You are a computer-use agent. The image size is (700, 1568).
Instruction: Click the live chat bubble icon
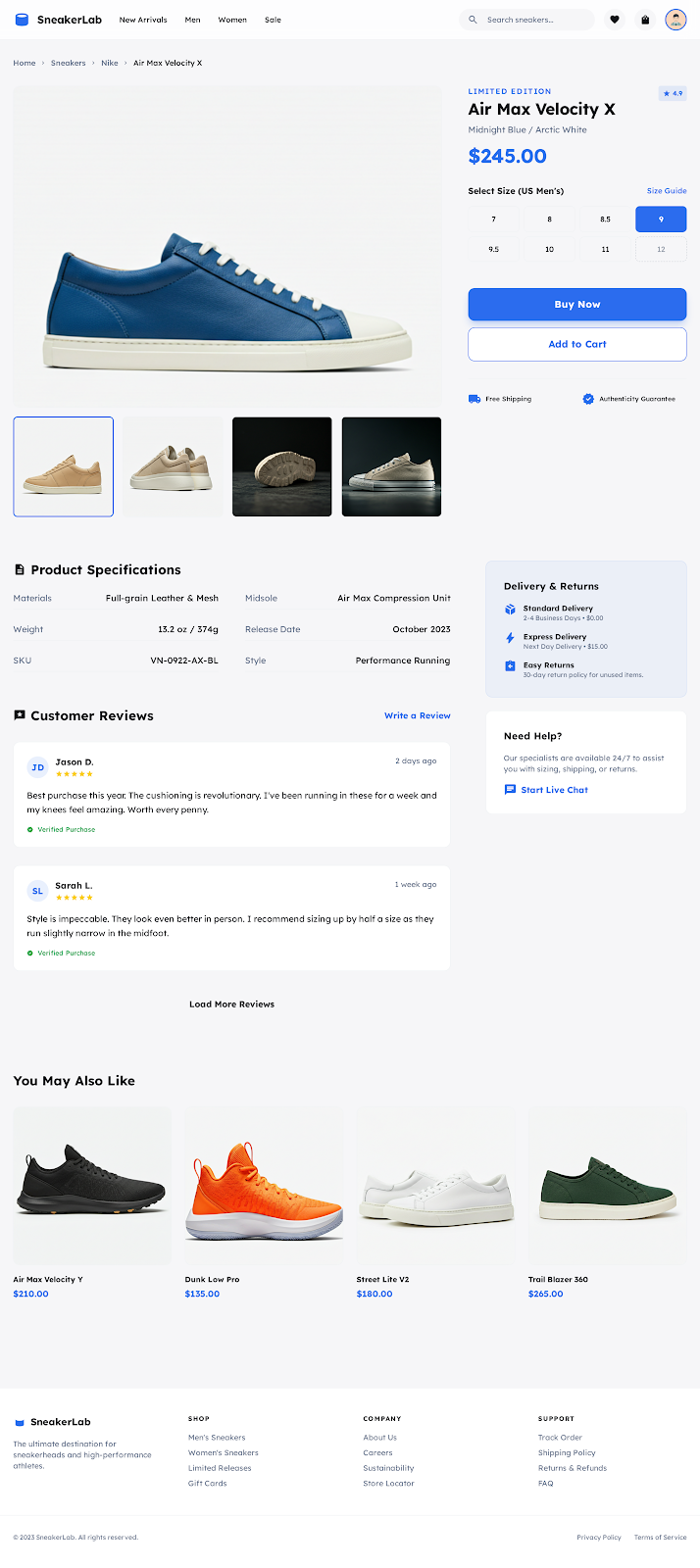510,790
